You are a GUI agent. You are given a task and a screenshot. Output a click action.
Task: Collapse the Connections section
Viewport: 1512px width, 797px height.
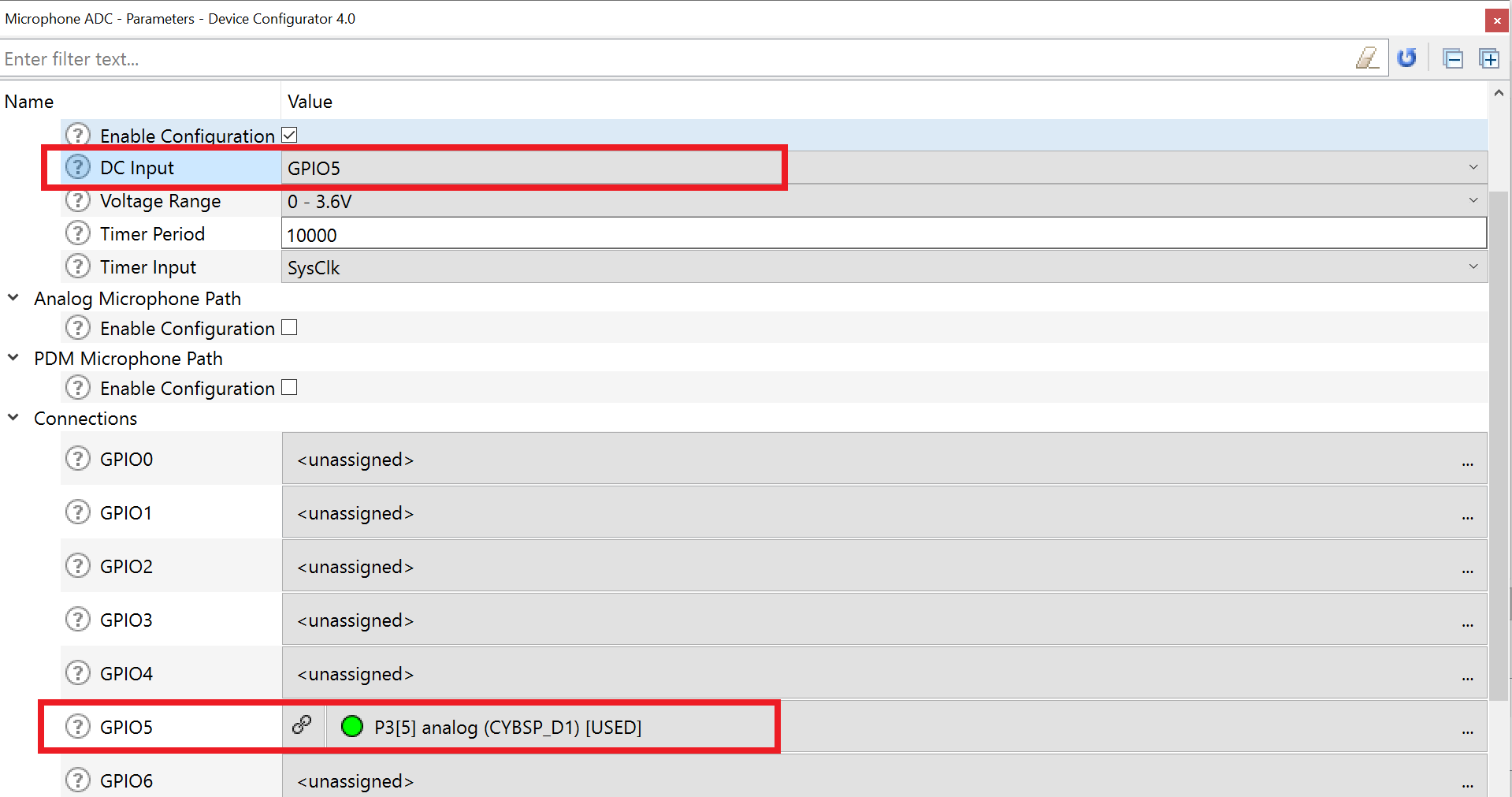(x=13, y=418)
